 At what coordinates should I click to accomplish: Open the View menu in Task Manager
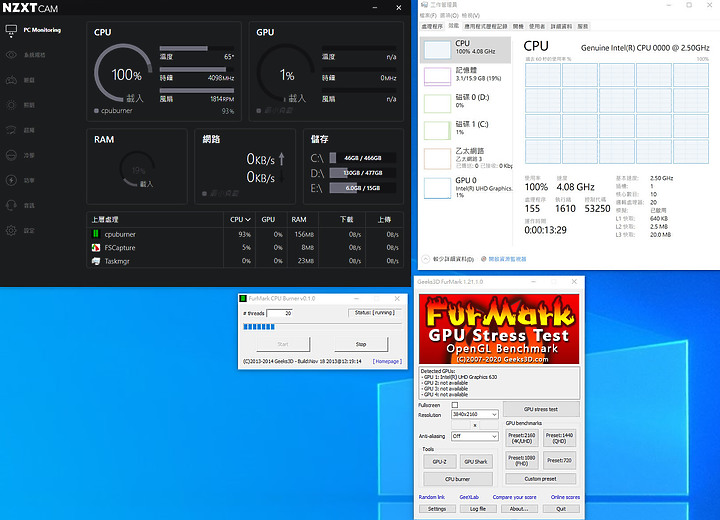(x=471, y=15)
